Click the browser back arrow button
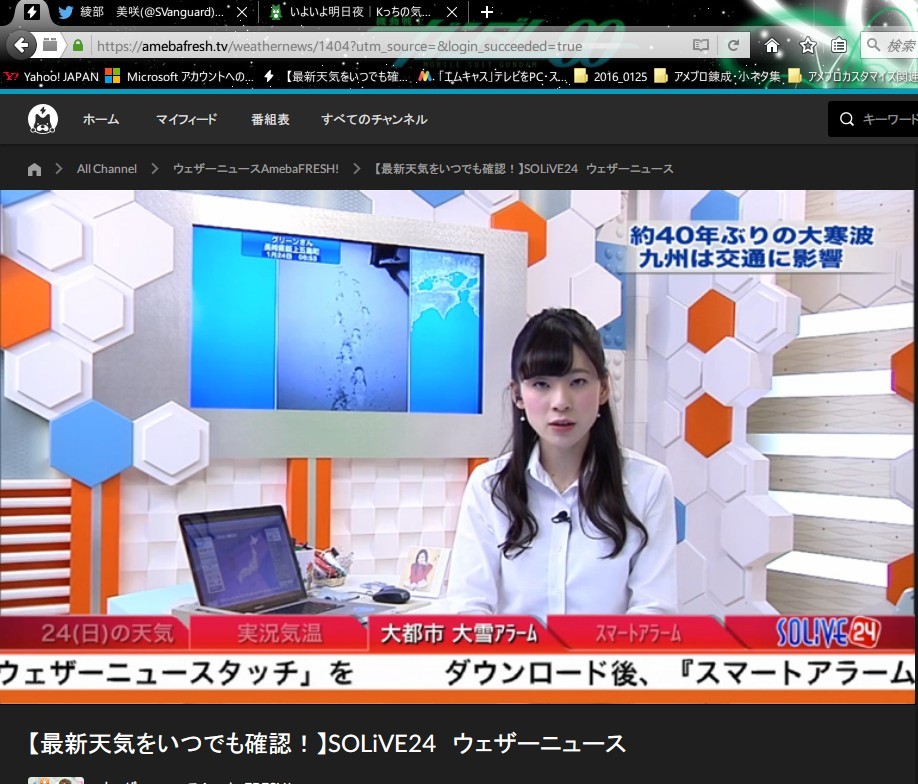Image resolution: width=918 pixels, height=784 pixels. click(22, 45)
